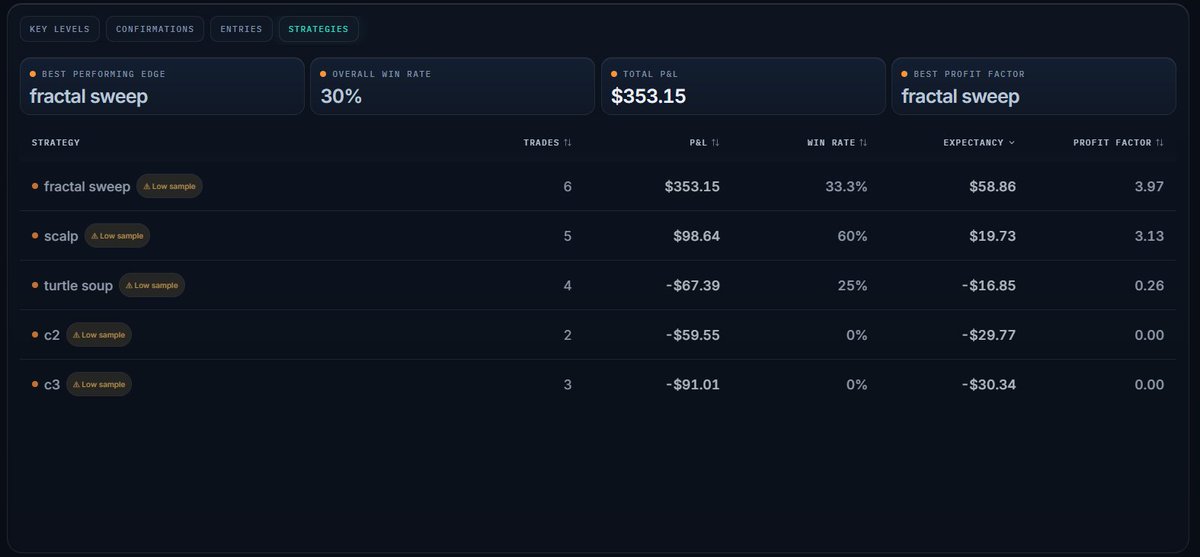Click the 3.97 profit factor value
The width and height of the screenshot is (1200, 557).
(1149, 186)
